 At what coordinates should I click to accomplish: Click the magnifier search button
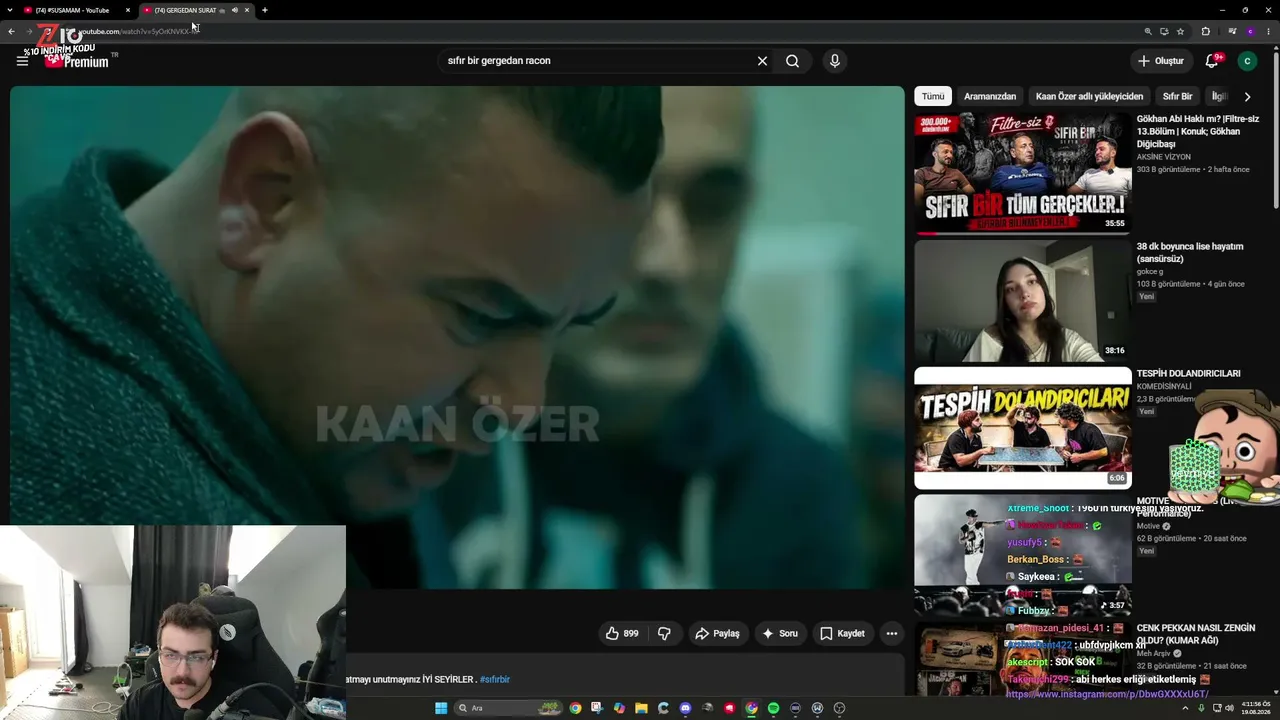pos(792,61)
